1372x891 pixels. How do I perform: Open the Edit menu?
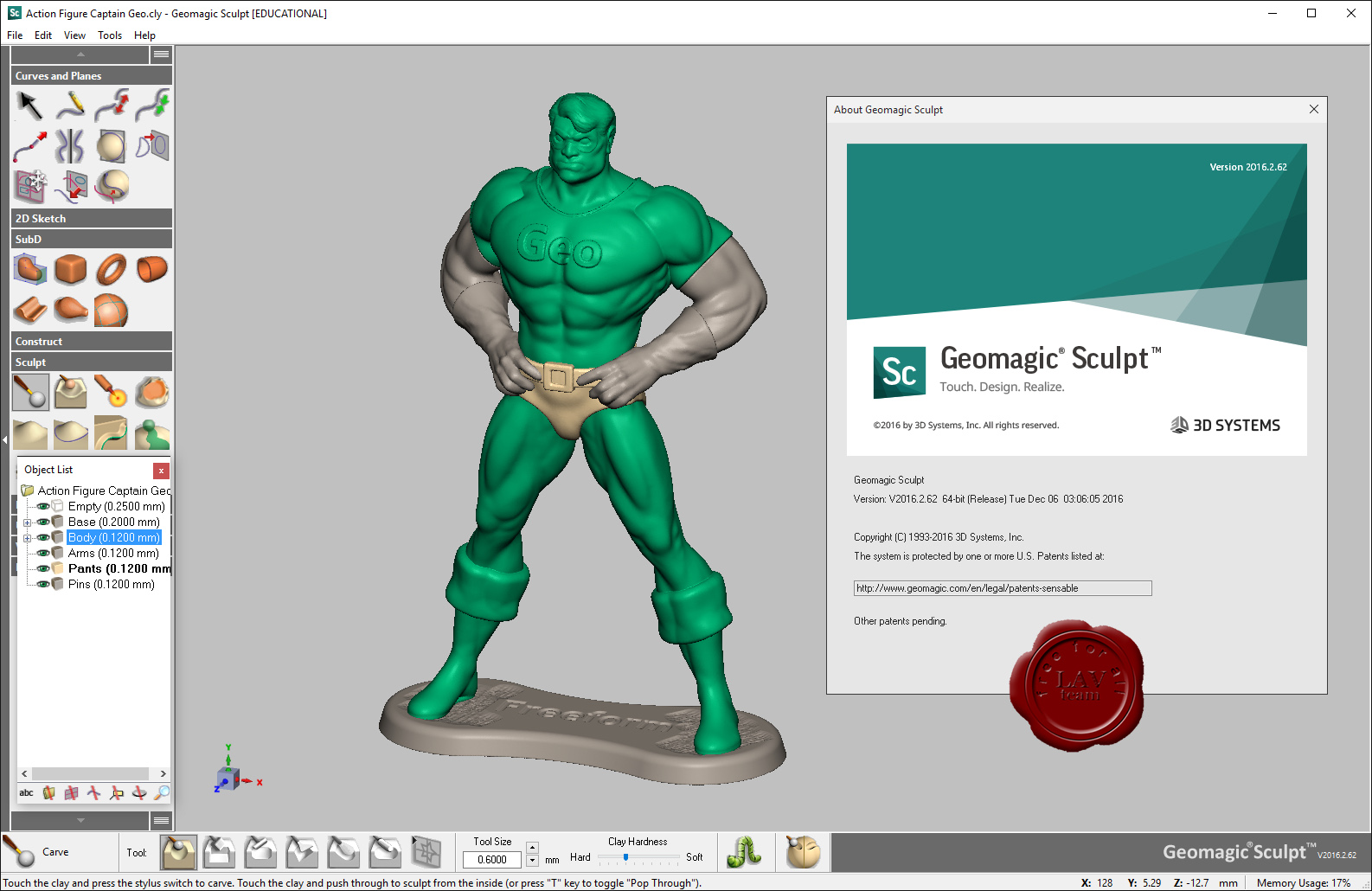click(43, 35)
